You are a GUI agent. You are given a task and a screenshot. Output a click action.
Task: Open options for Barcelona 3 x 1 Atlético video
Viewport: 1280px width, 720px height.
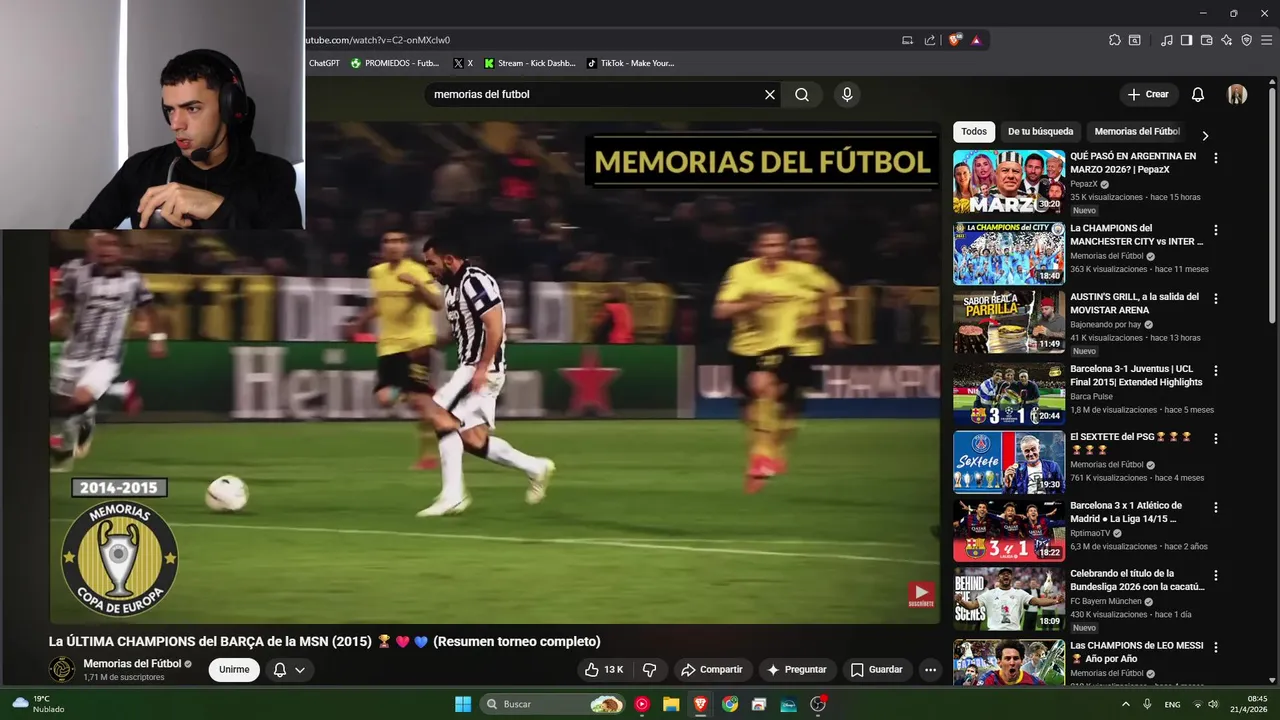(1216, 507)
